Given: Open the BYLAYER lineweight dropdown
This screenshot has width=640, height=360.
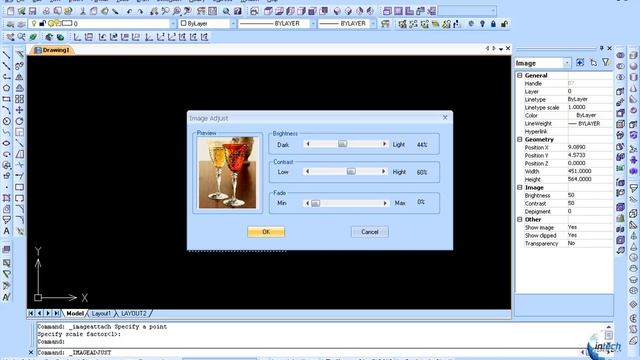Looking at the screenshot, I should pos(373,24).
